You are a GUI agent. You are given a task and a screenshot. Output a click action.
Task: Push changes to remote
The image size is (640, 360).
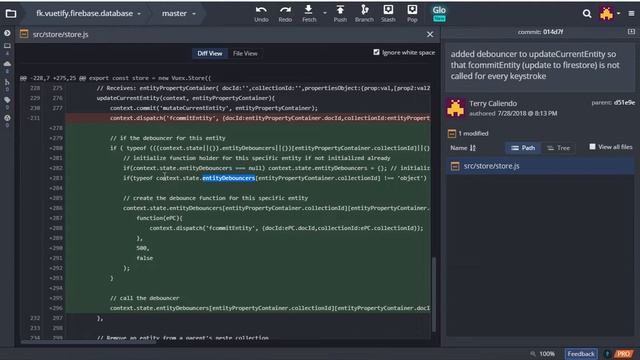[x=340, y=14]
